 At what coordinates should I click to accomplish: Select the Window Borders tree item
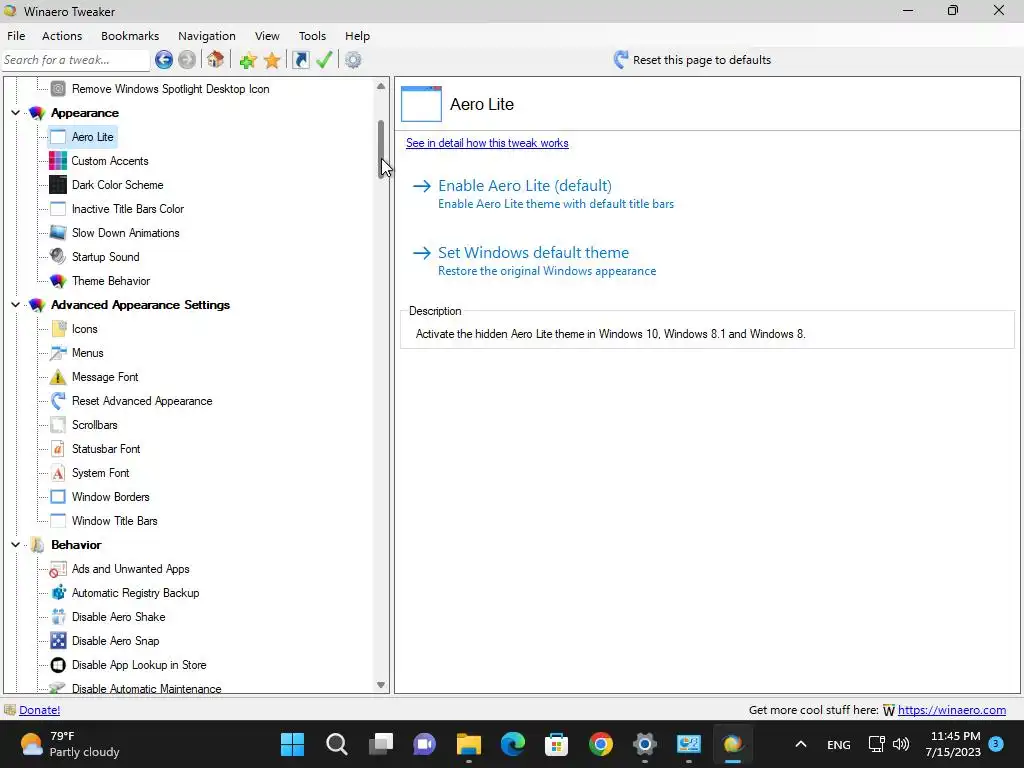tap(110, 497)
